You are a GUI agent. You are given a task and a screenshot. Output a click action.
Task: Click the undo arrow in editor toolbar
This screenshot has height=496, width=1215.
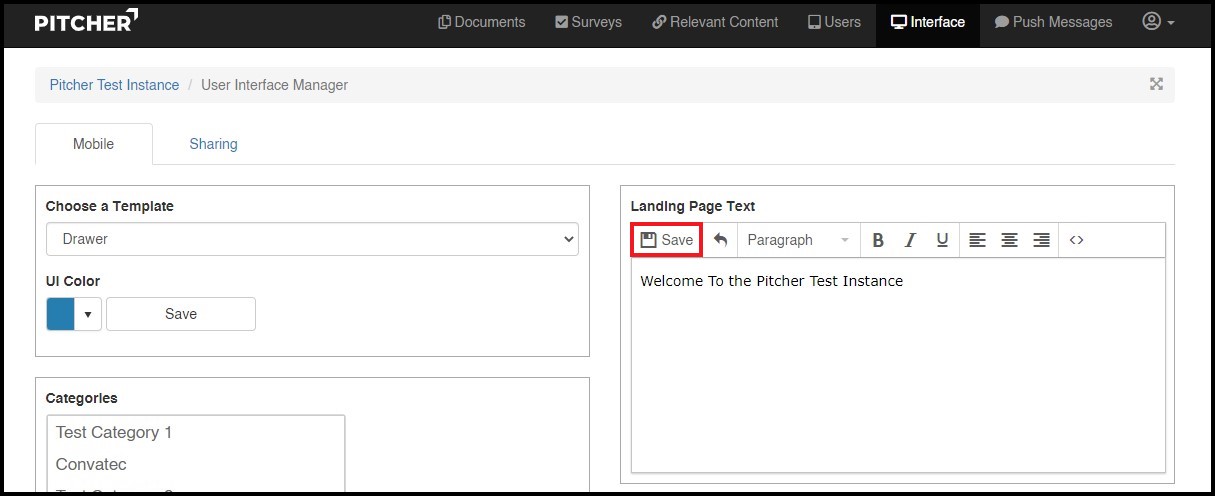point(720,240)
